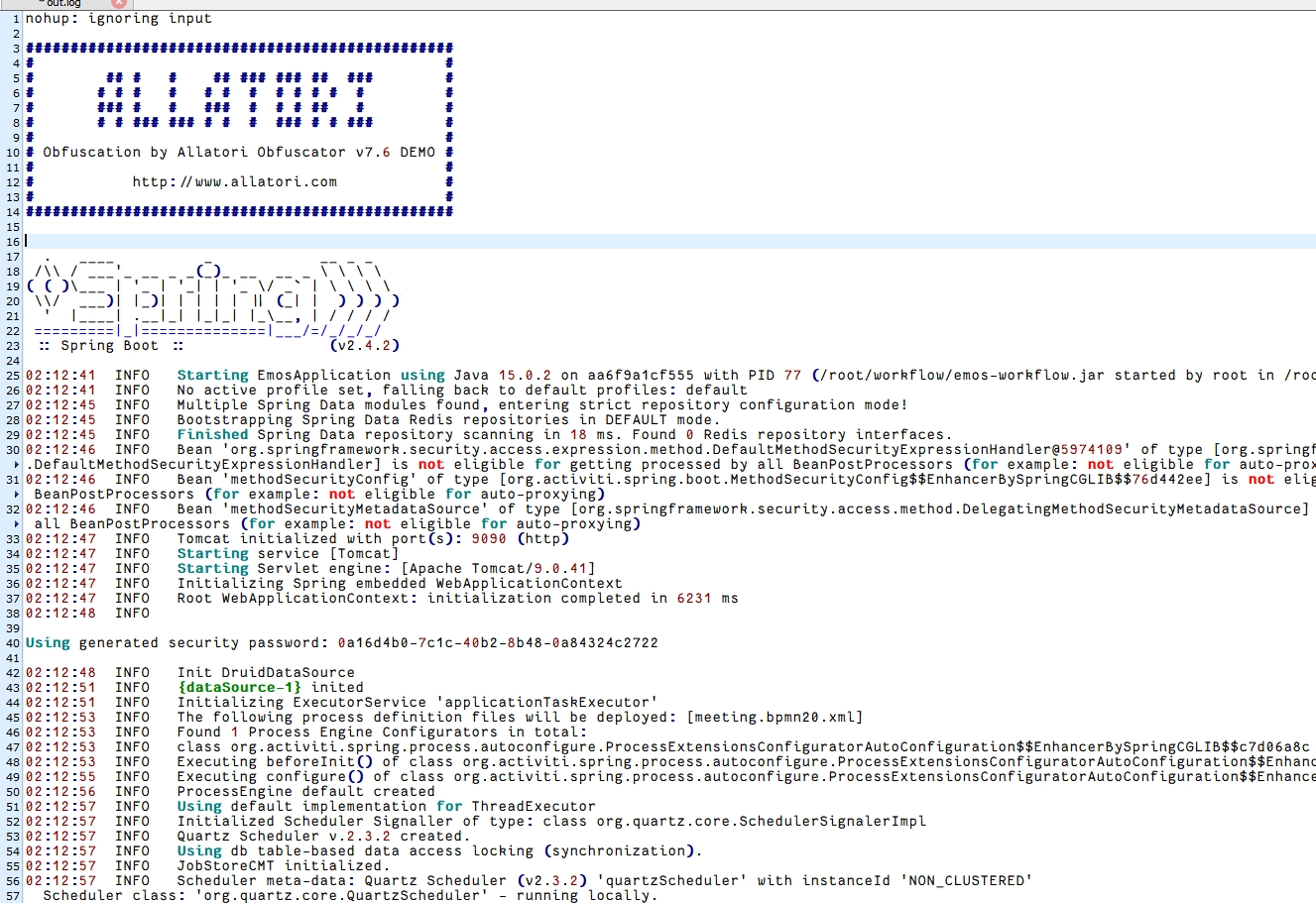Click '[meeting.bpmn20.xml]' file name
This screenshot has width=1316, height=903.
775,717
